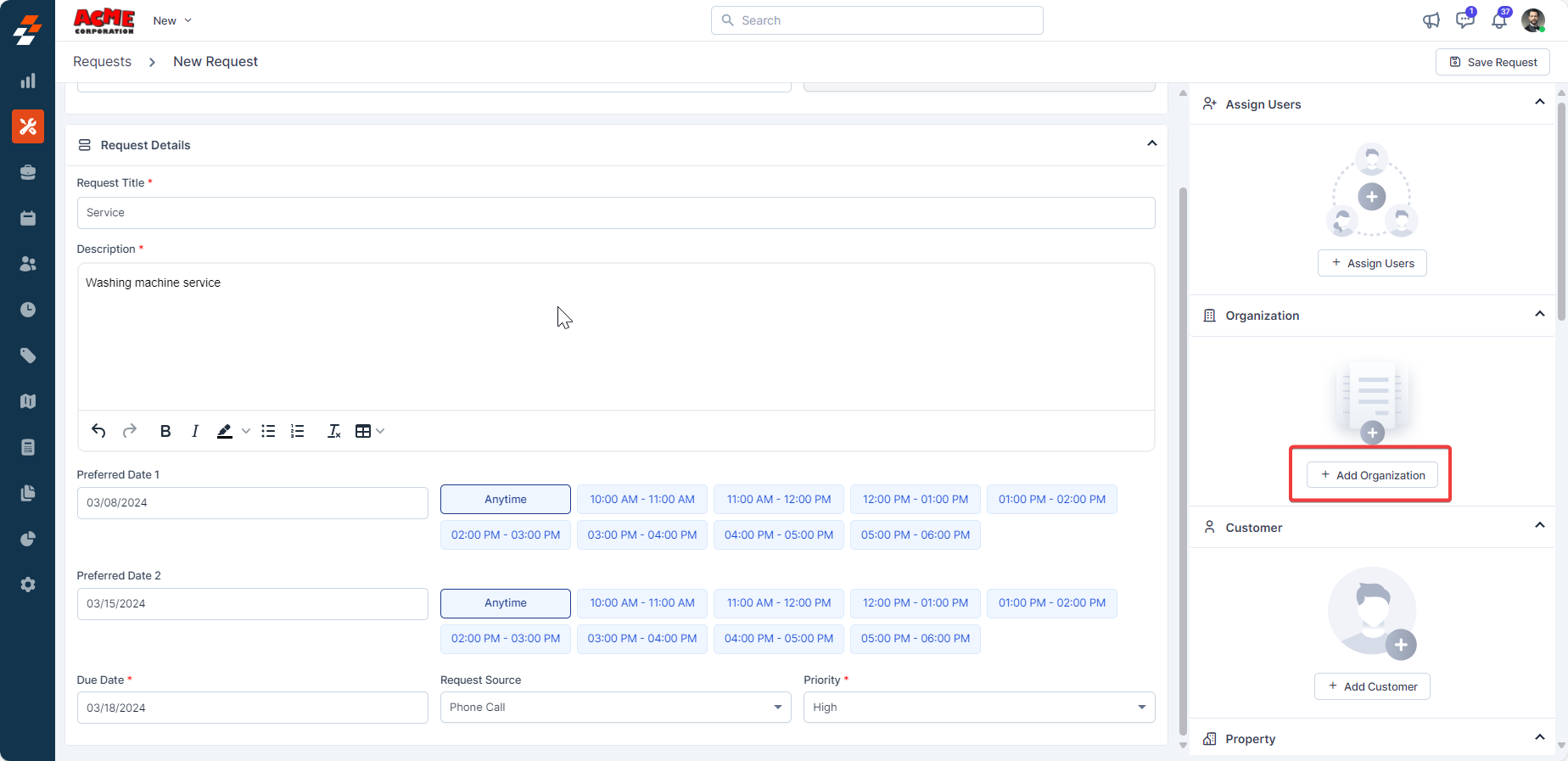1568x761 pixels.
Task: Click the Save Request button
Action: click(x=1492, y=62)
